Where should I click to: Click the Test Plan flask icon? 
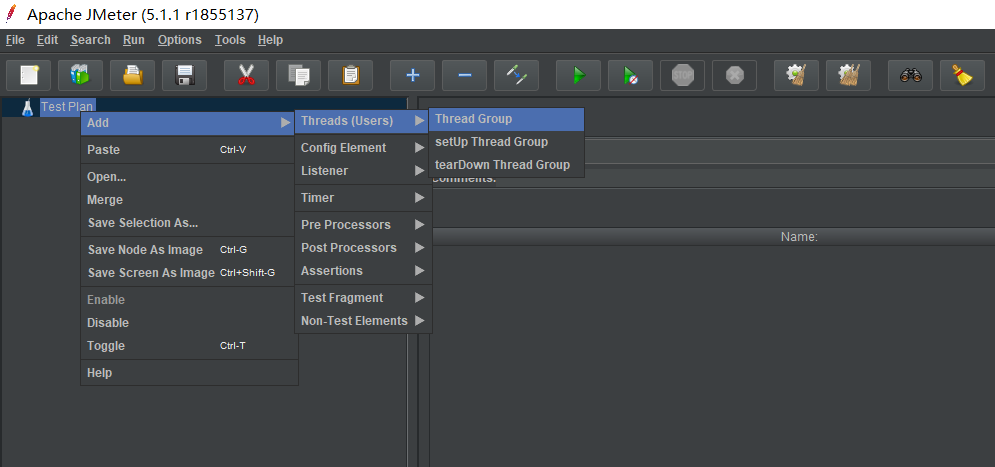[x=27, y=107]
